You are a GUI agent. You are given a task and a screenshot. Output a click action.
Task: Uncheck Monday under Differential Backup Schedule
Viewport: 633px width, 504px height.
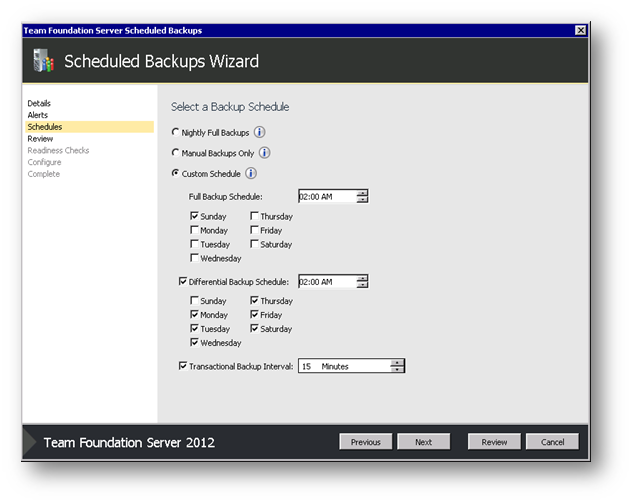pos(194,314)
